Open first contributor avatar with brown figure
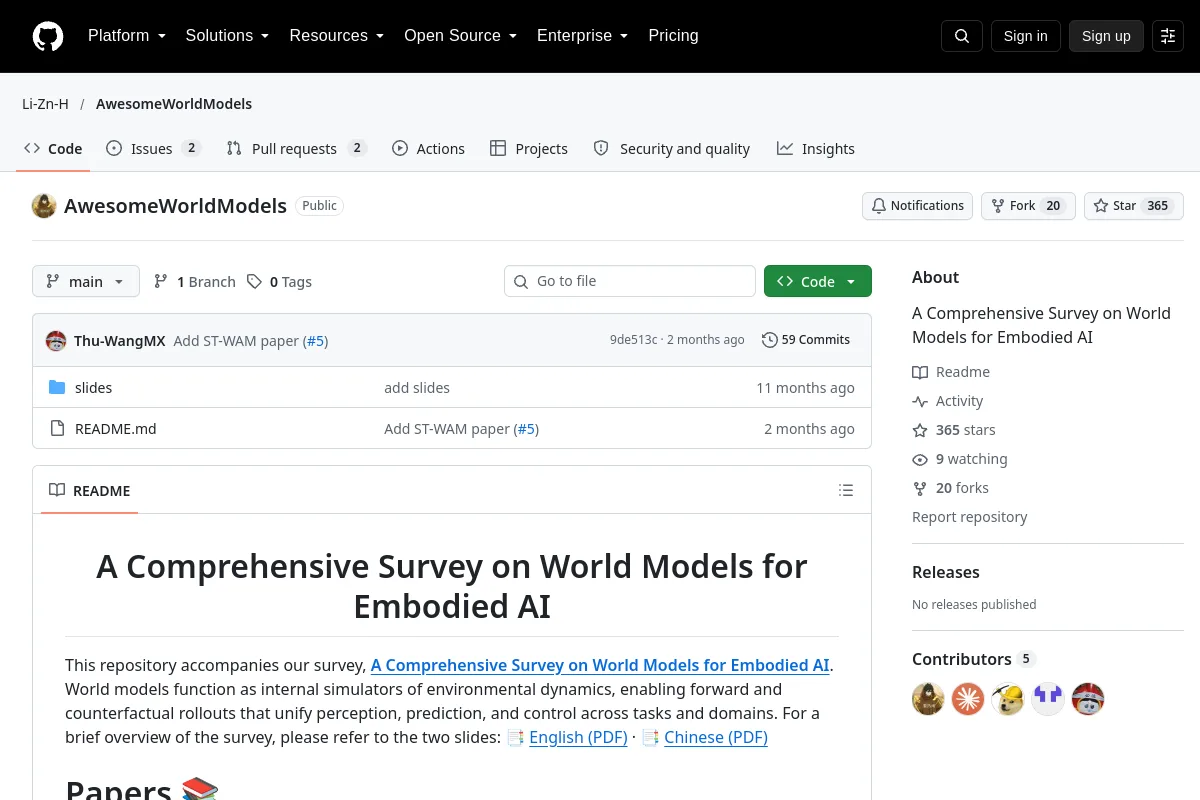The height and width of the screenshot is (800, 1200). [928, 699]
